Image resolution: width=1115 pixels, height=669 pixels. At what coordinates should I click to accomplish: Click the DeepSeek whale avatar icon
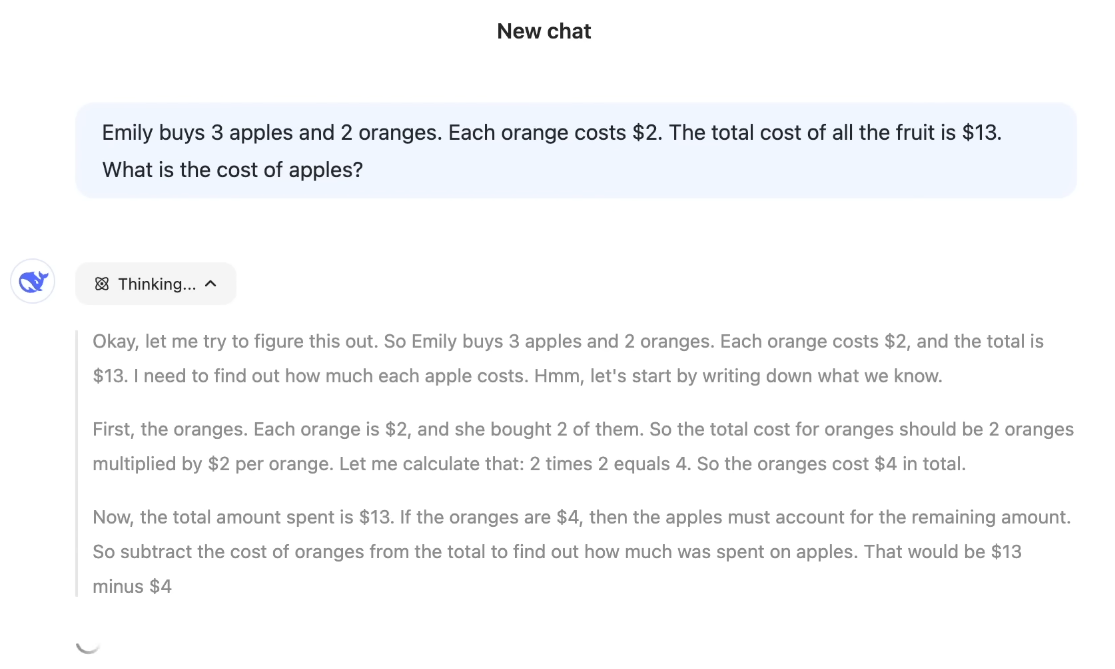click(33, 283)
